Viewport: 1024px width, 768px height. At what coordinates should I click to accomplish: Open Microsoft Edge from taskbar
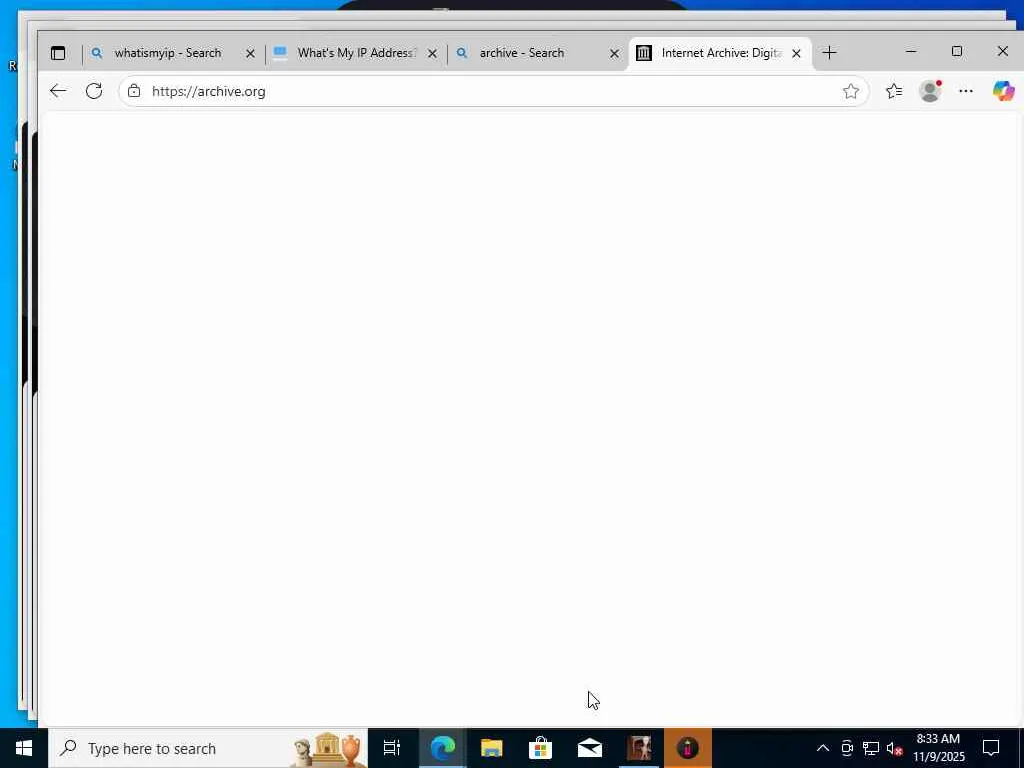[x=442, y=748]
